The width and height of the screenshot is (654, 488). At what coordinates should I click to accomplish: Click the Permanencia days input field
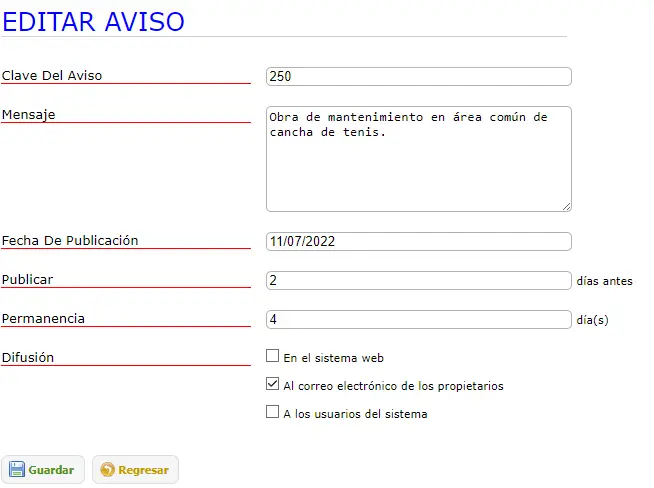(419, 319)
